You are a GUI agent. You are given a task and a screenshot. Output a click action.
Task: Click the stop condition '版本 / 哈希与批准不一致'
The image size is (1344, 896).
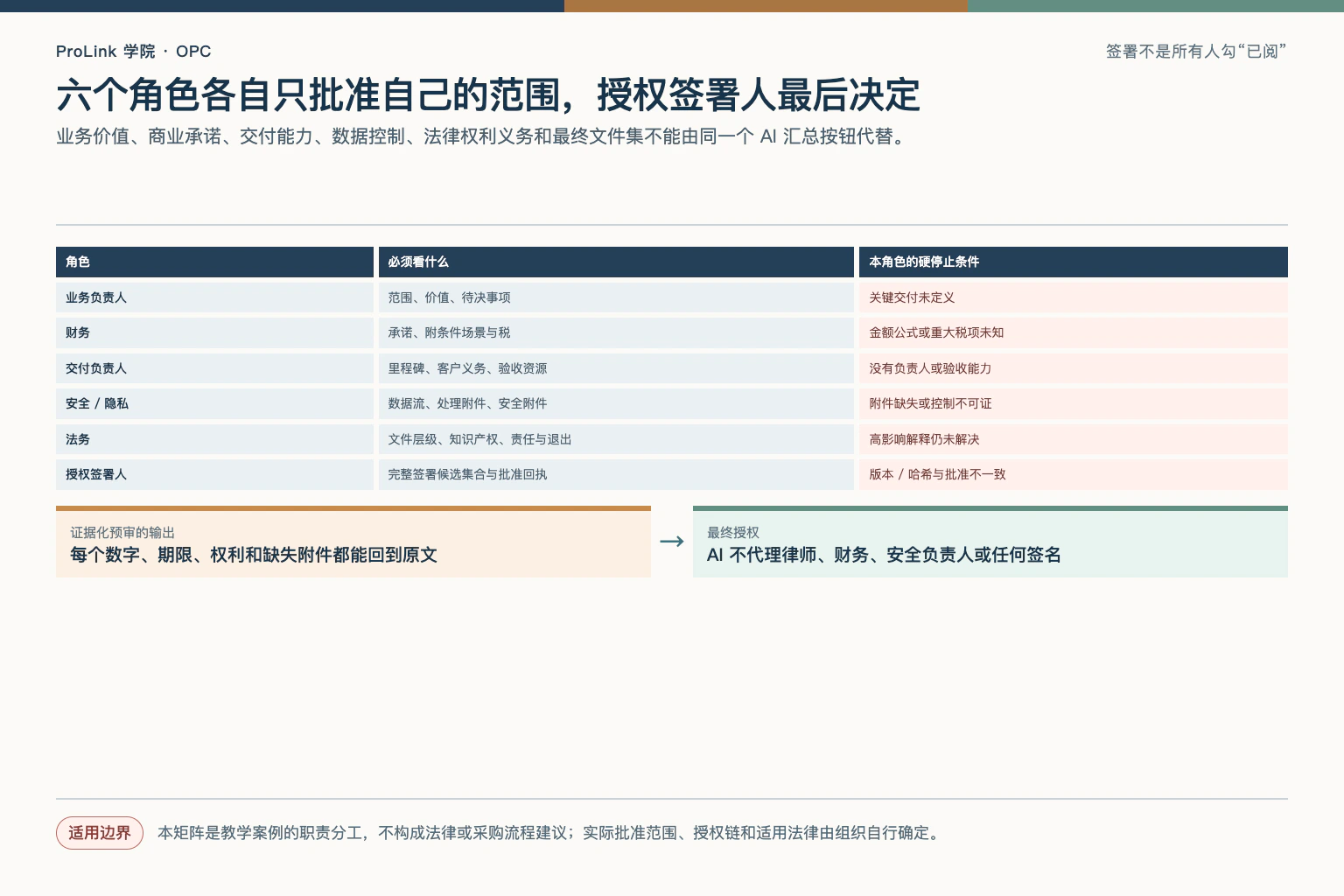tap(1074, 474)
